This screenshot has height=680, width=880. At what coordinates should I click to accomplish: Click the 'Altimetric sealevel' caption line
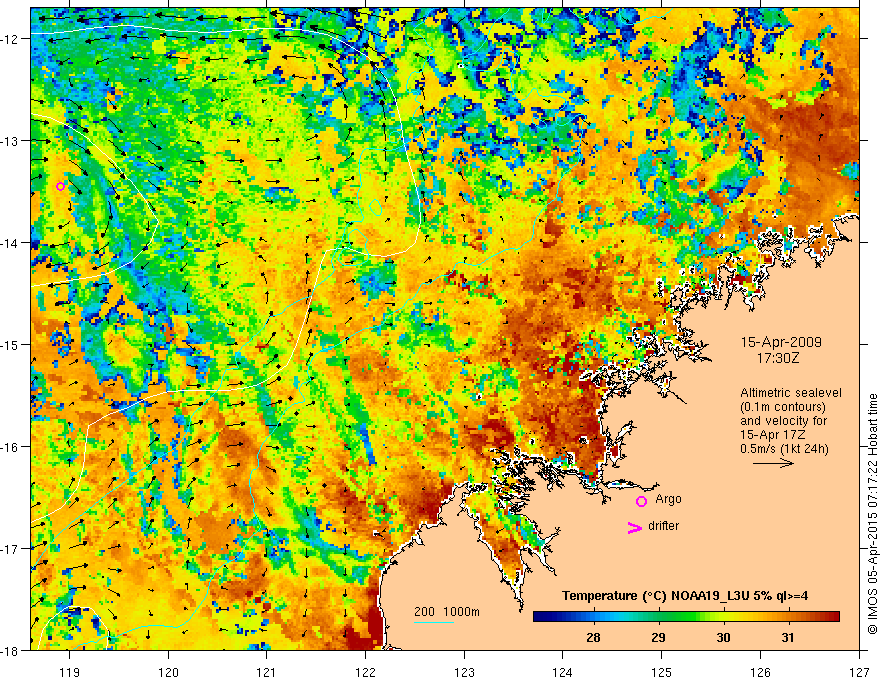791,393
